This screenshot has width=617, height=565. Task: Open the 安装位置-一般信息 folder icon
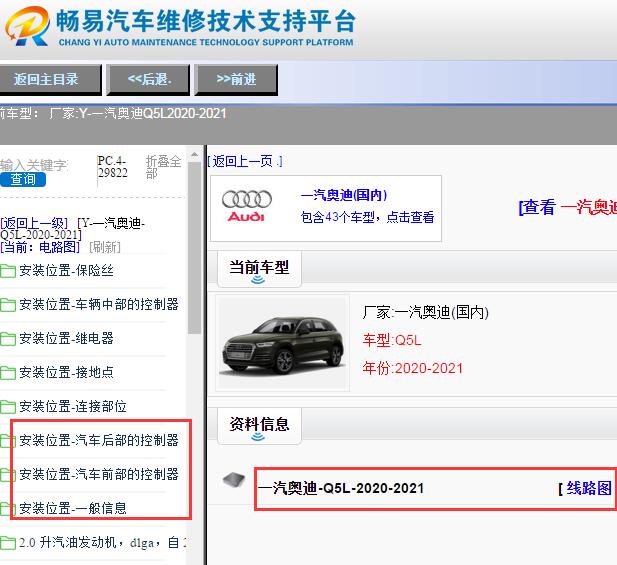6,508
